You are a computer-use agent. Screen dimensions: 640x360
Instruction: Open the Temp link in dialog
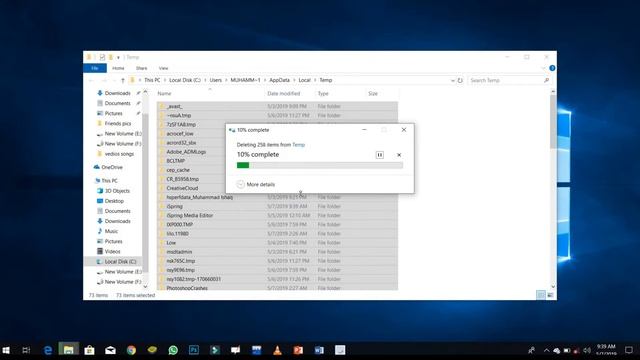pos(298,145)
